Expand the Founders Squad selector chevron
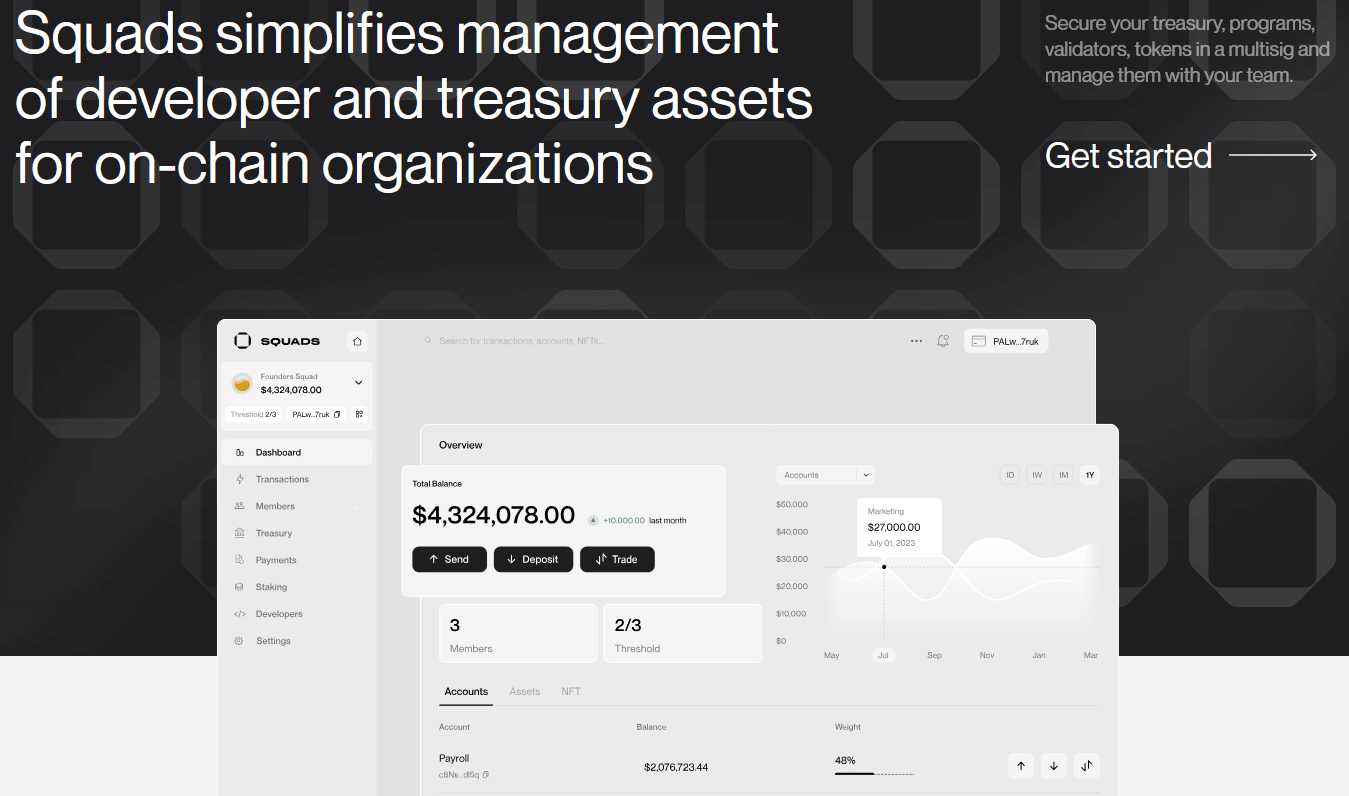 click(x=358, y=383)
